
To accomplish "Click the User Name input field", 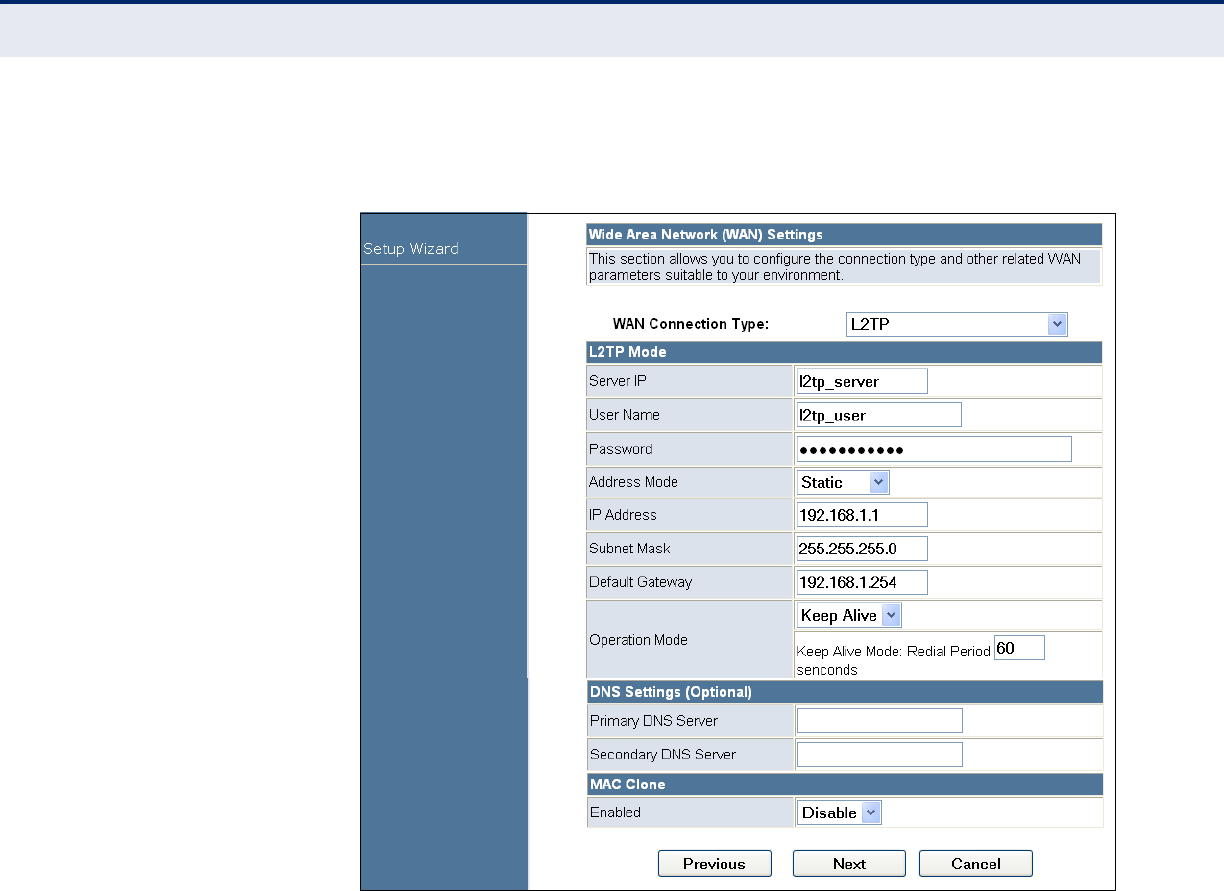I will [879, 415].
